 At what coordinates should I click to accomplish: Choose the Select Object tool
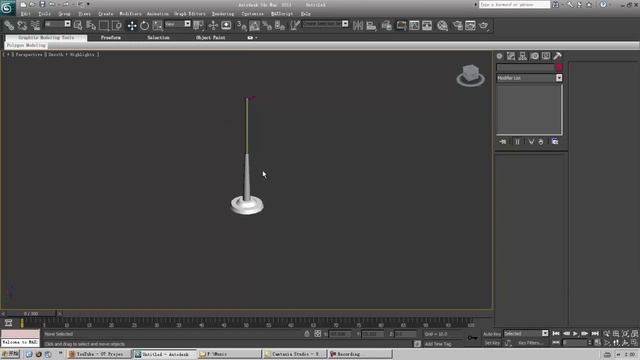pyautogui.click(x=78, y=26)
